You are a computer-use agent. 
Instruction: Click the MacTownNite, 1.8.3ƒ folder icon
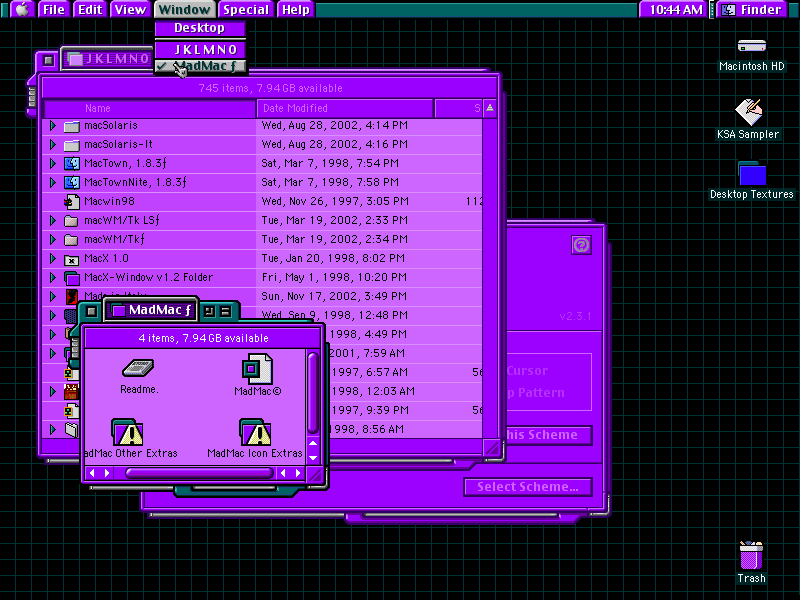71,183
